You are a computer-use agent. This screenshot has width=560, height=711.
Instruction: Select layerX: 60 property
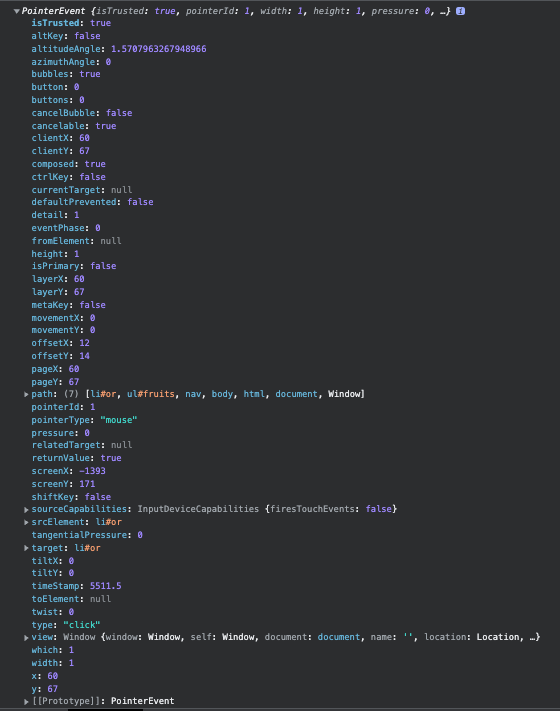click(58, 279)
